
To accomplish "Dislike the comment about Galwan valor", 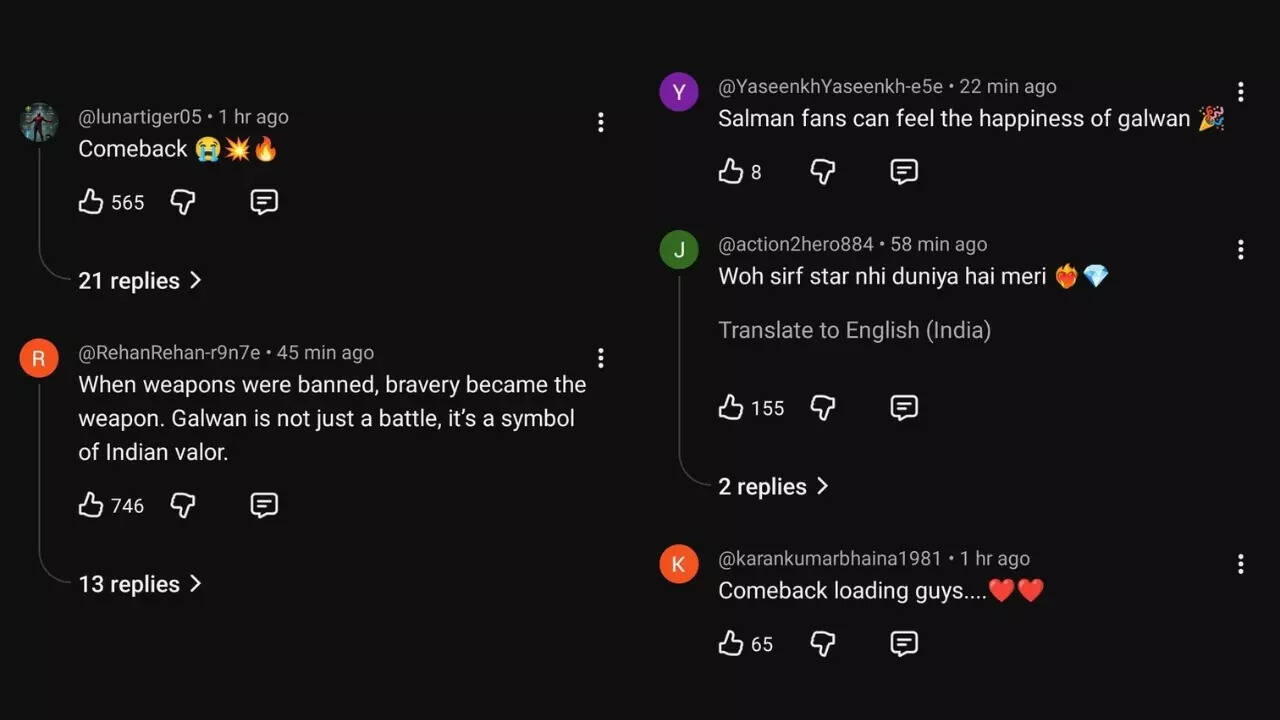I will [x=183, y=505].
